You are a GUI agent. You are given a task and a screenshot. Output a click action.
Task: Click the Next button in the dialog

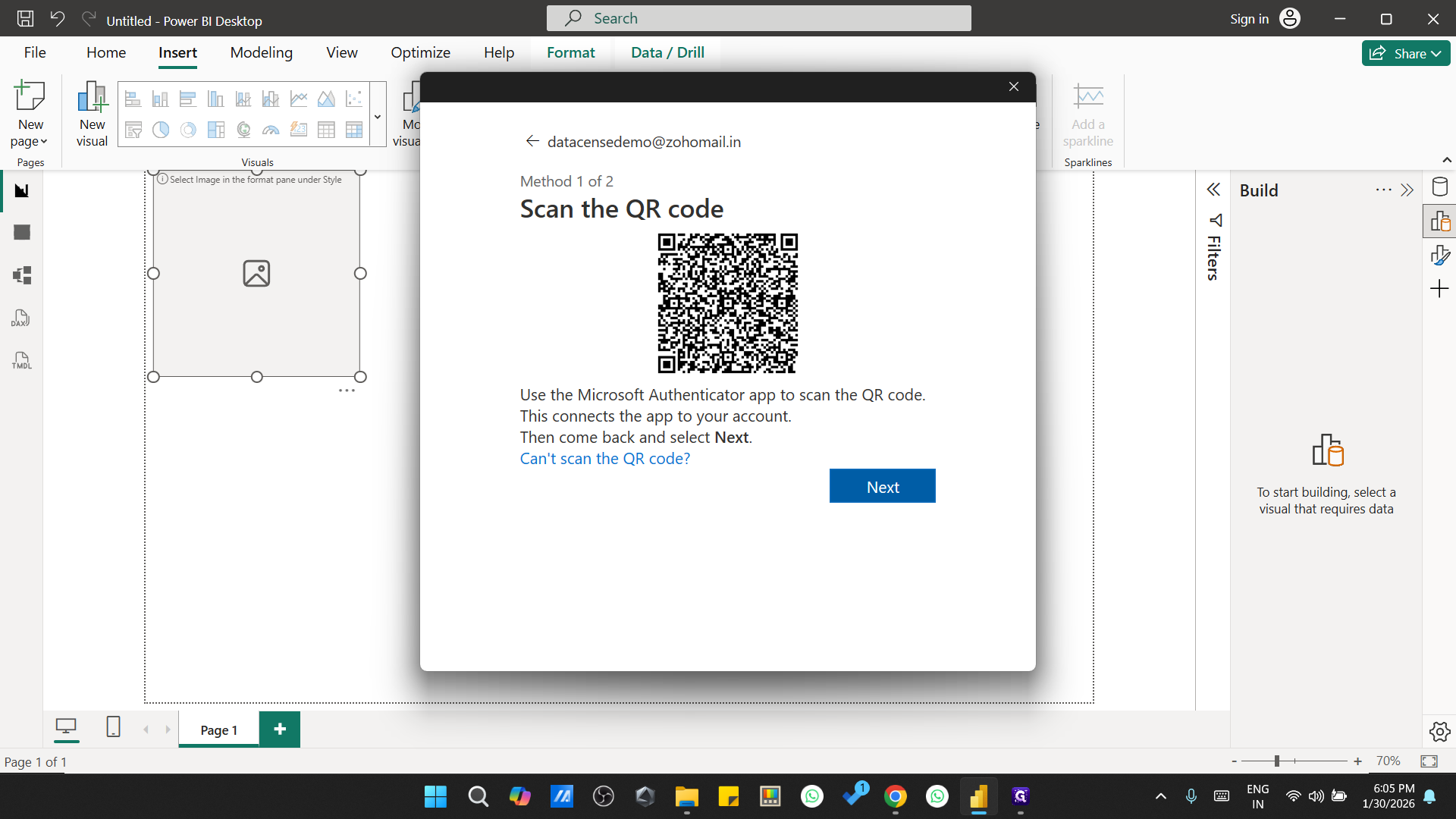(x=882, y=485)
